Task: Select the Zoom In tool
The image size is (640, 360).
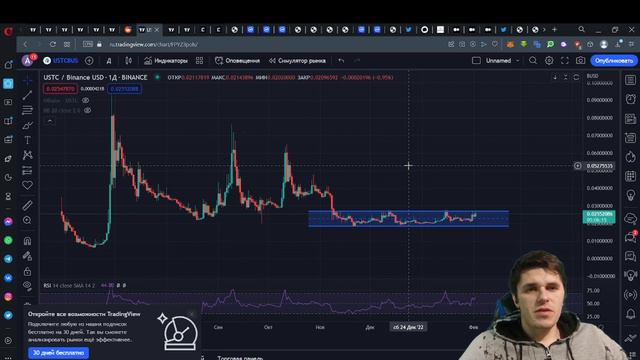Action: [27, 220]
